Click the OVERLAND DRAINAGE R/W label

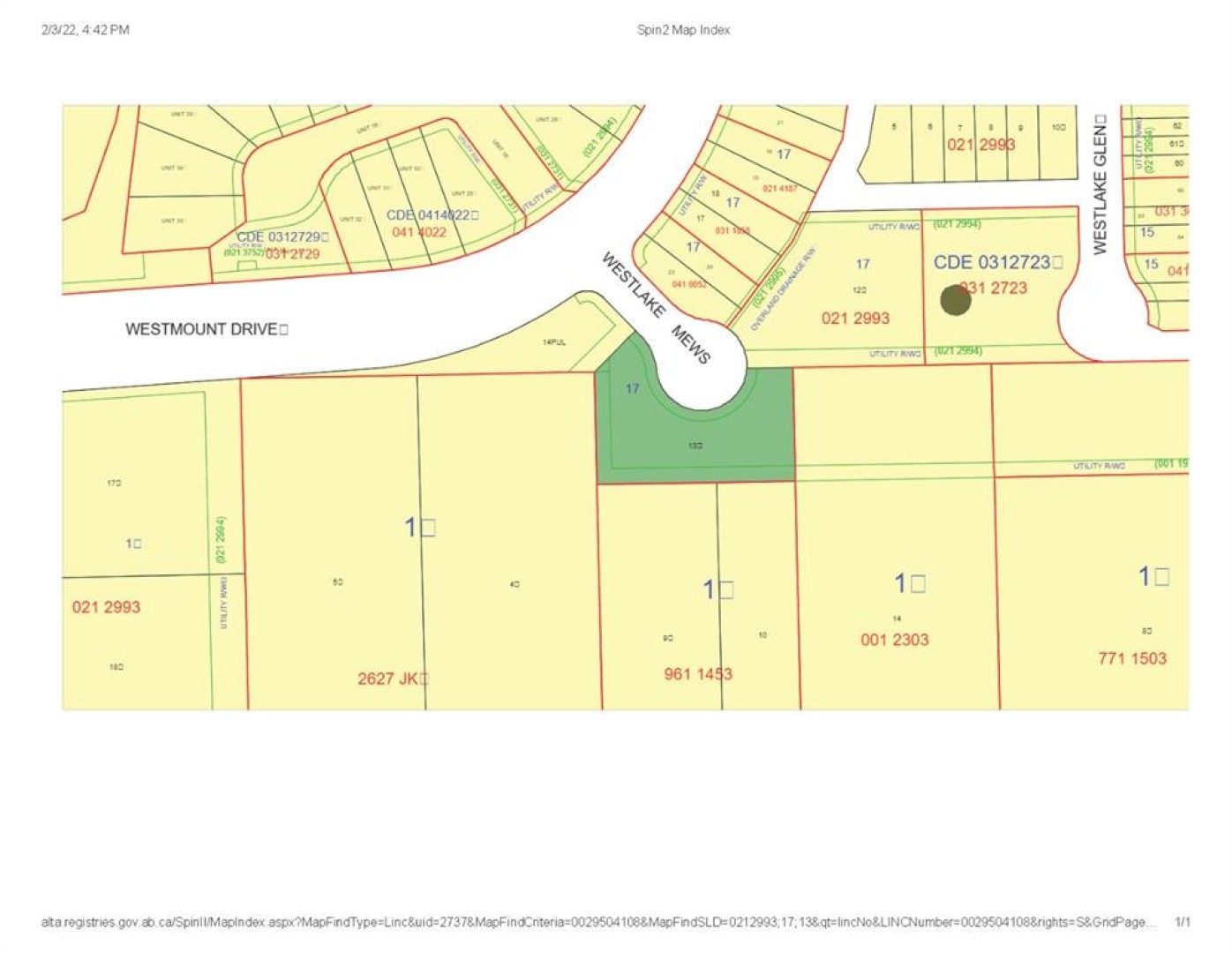[784, 289]
